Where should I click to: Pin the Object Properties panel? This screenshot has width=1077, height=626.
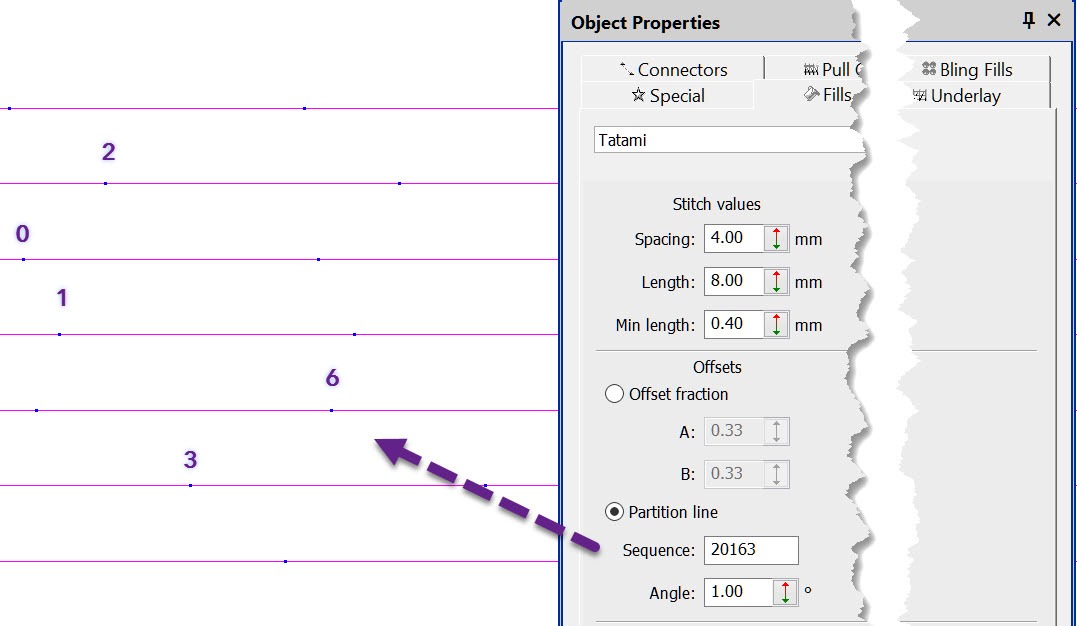(1029, 21)
